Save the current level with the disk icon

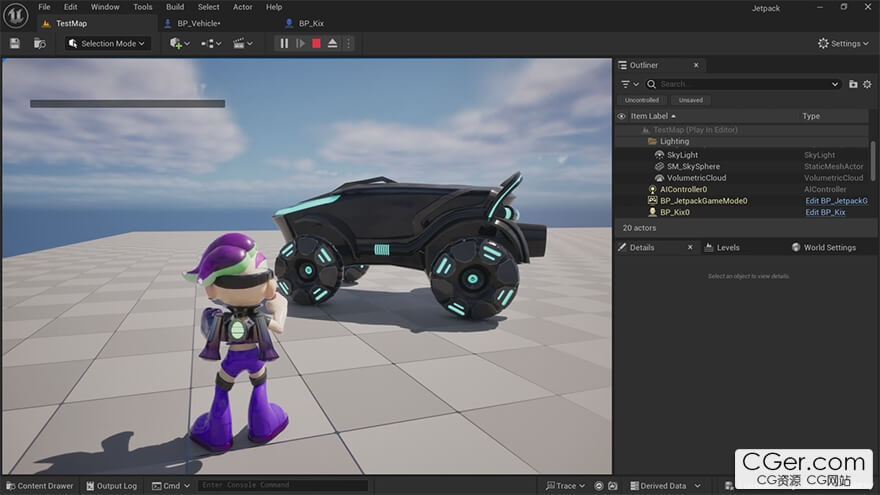15,43
